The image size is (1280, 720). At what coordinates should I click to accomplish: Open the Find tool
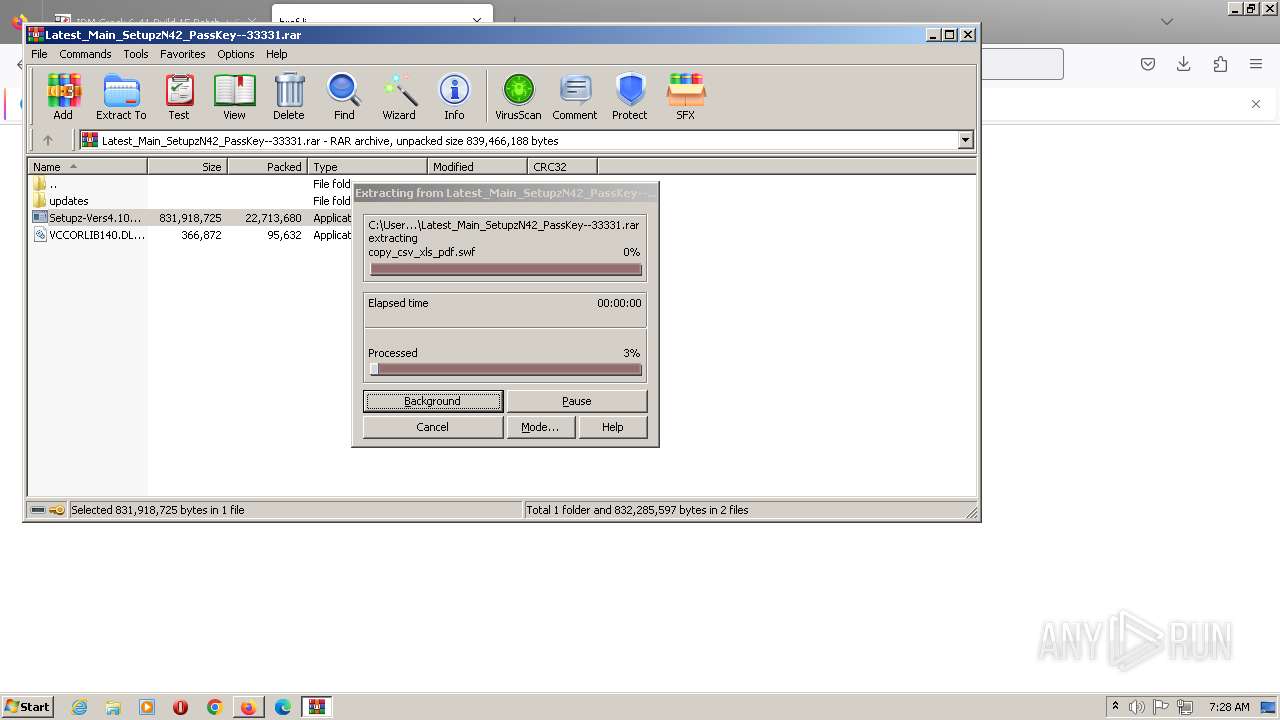344,97
